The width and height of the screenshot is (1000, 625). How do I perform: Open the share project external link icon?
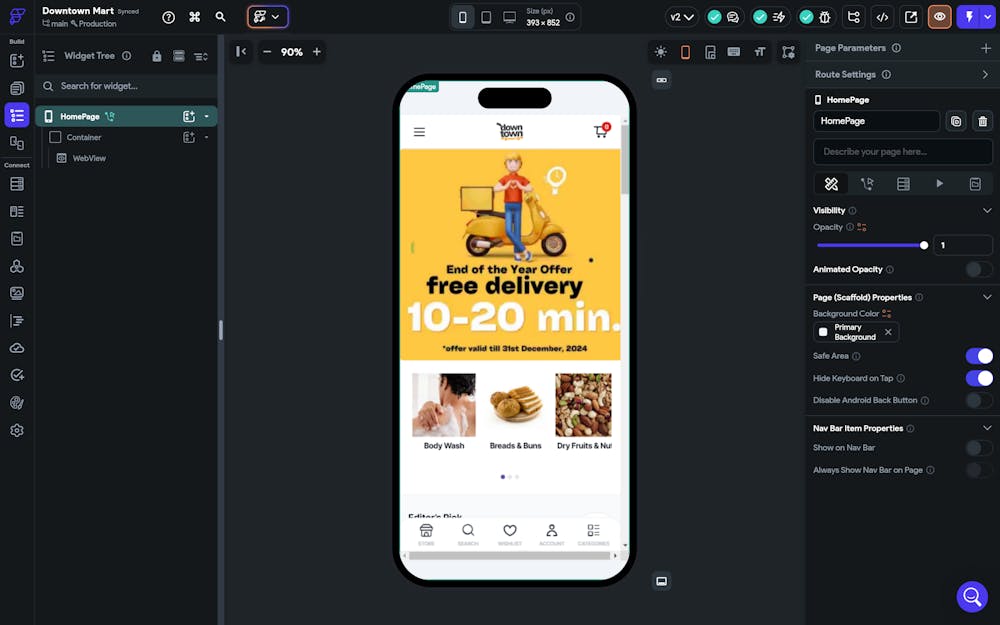click(911, 17)
